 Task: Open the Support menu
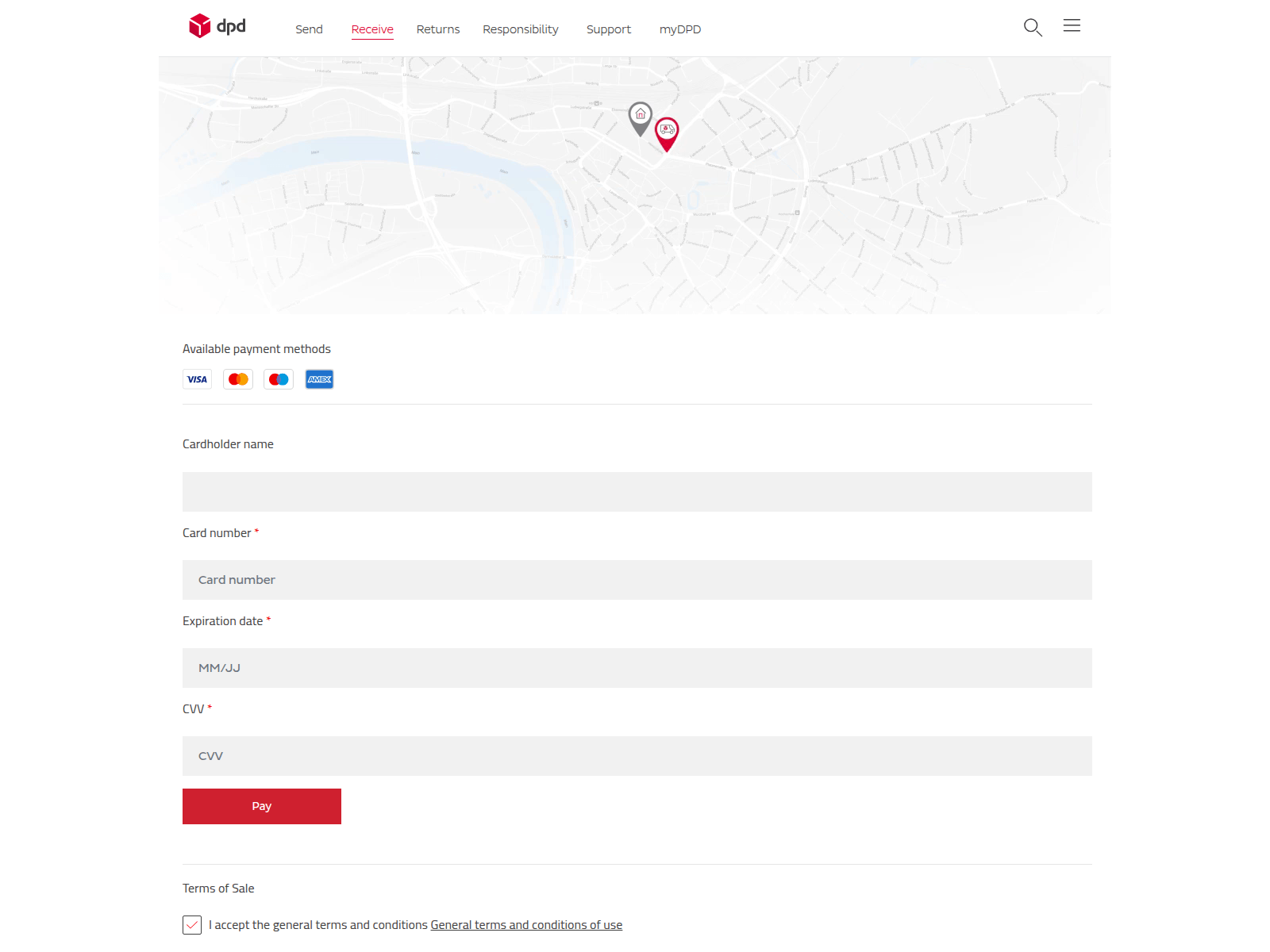(609, 29)
